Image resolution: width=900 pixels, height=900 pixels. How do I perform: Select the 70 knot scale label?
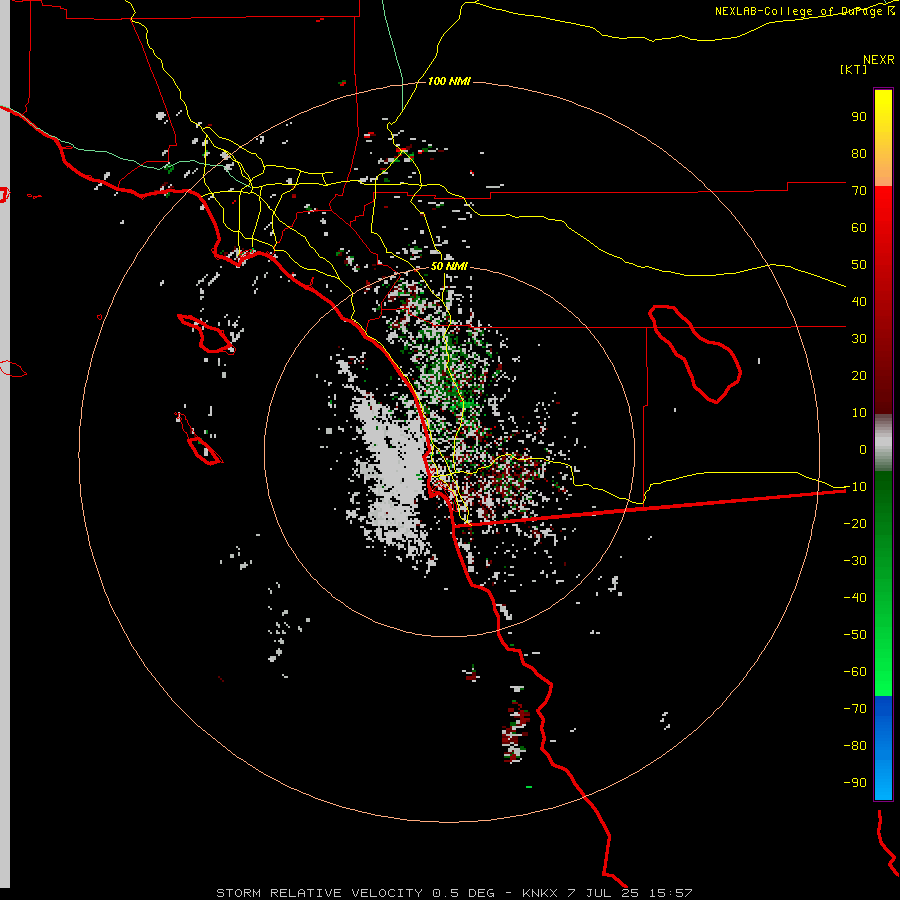[859, 191]
